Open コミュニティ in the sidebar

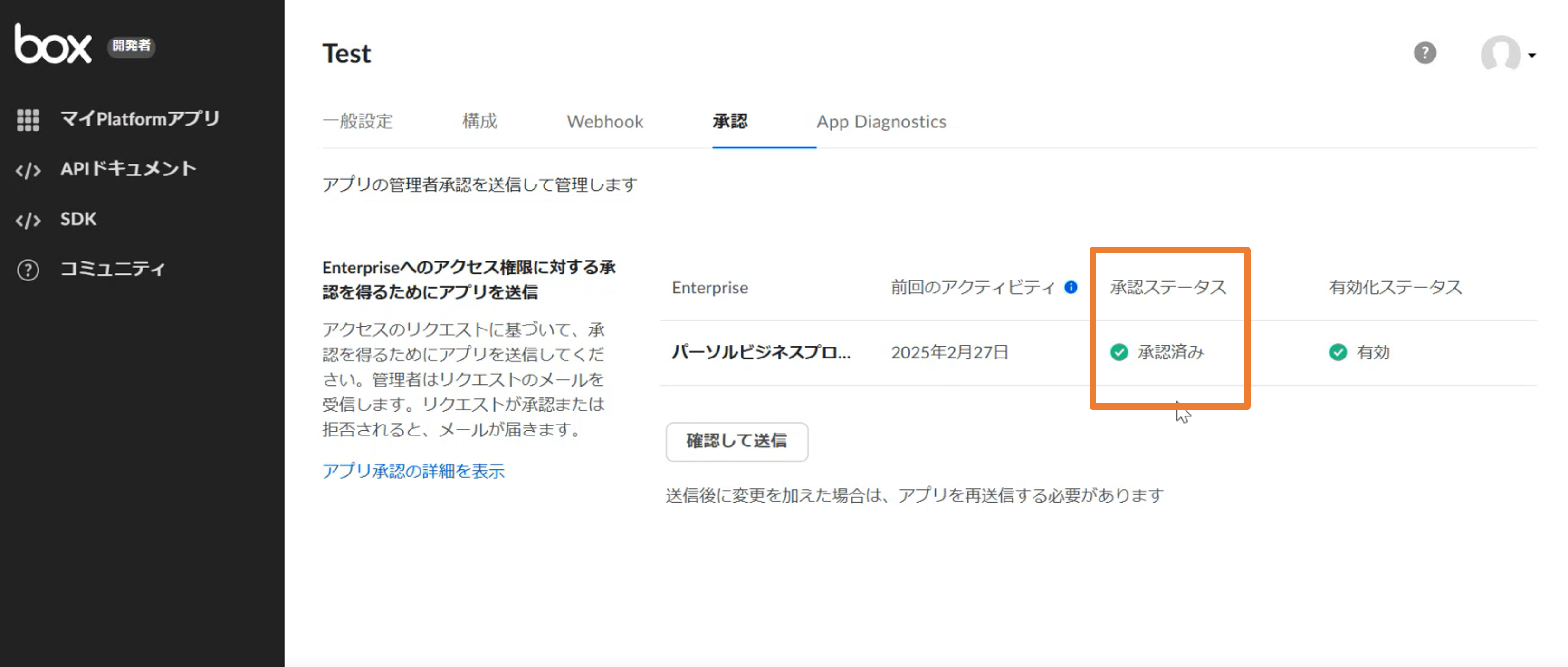113,269
